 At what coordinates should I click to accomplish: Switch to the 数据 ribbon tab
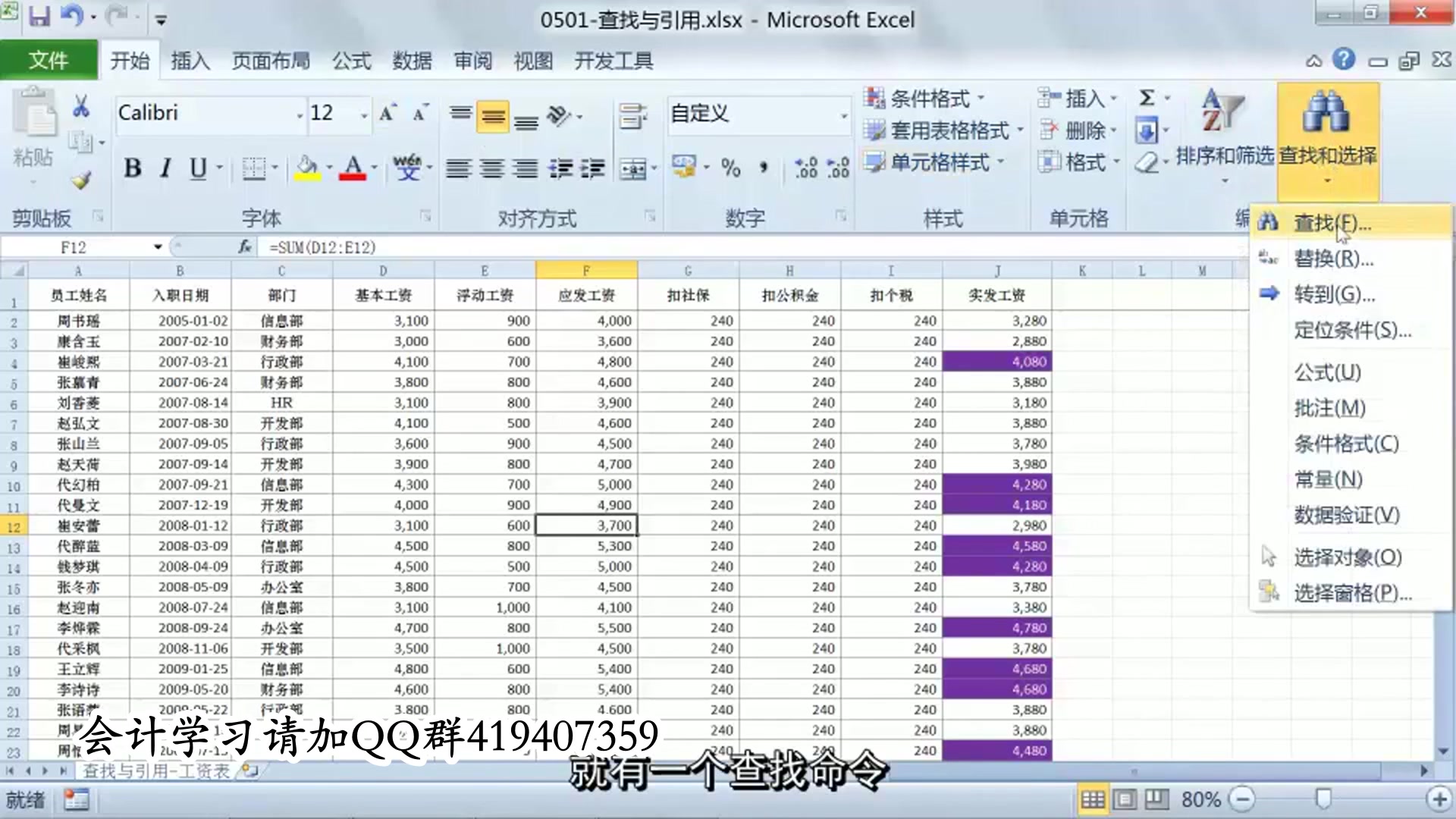click(412, 61)
